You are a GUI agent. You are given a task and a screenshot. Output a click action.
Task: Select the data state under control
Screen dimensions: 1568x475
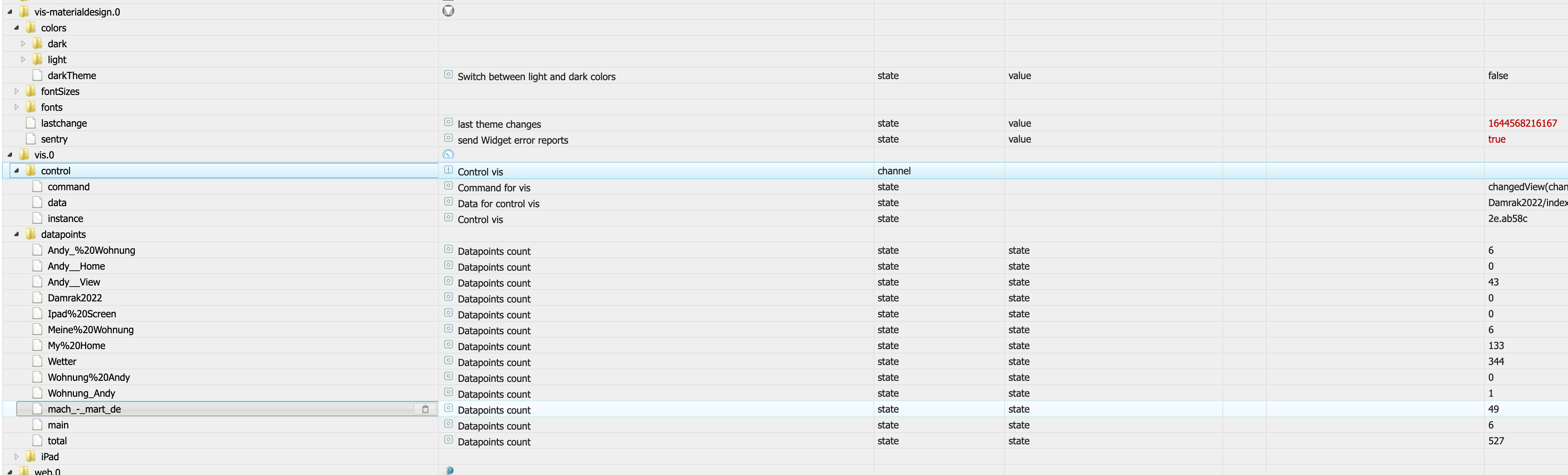click(x=57, y=202)
